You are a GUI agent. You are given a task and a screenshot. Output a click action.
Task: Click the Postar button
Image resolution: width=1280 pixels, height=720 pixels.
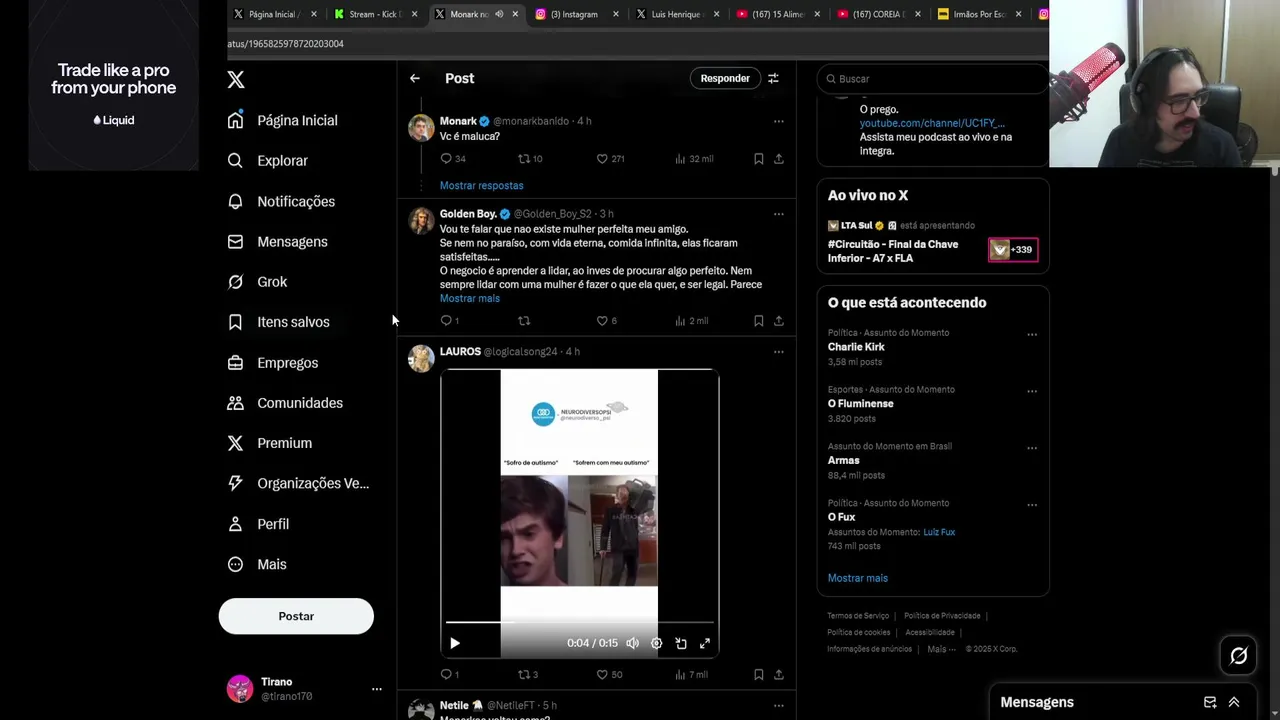(296, 616)
